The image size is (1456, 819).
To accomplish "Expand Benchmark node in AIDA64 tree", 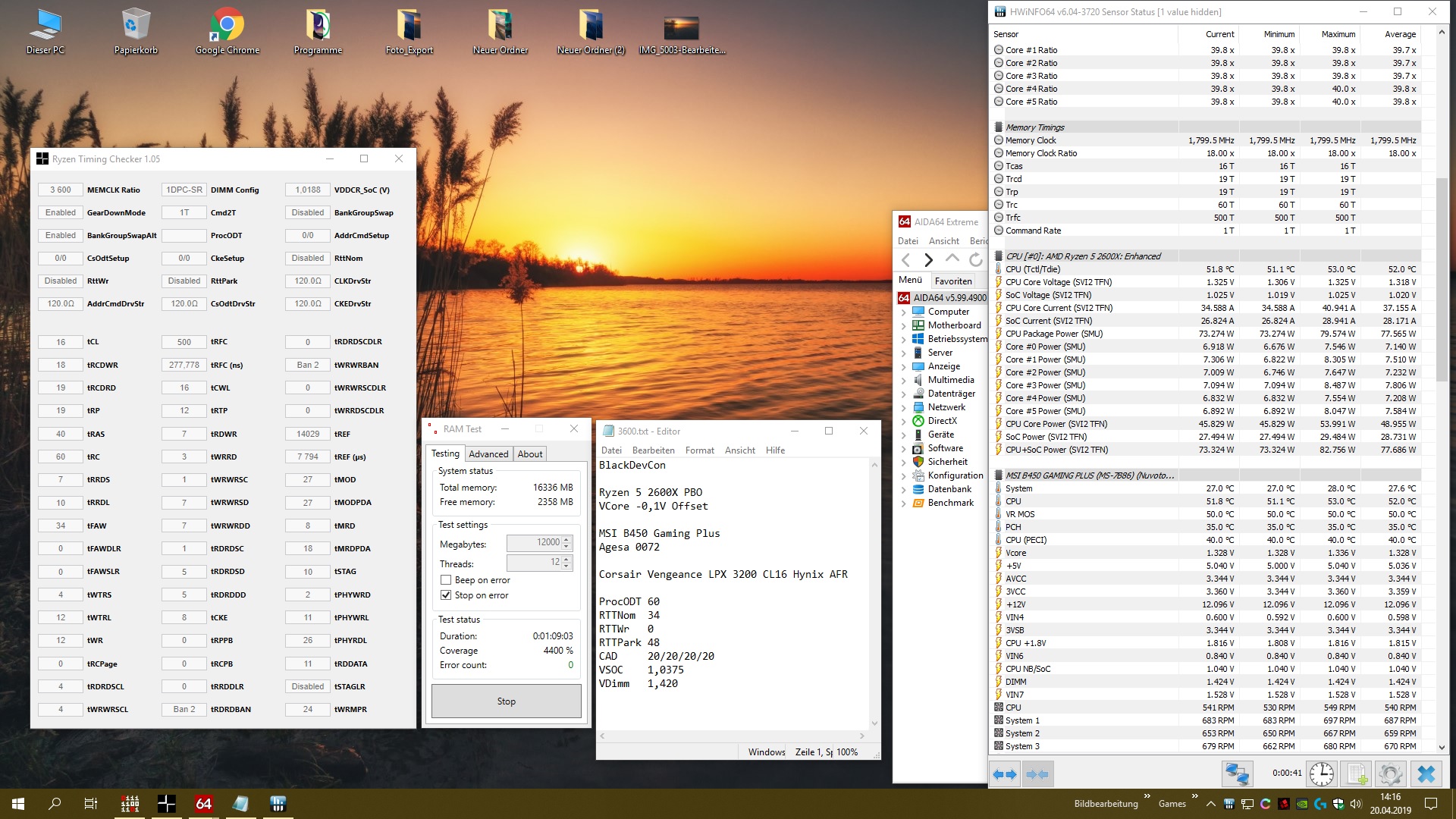I will tap(903, 504).
